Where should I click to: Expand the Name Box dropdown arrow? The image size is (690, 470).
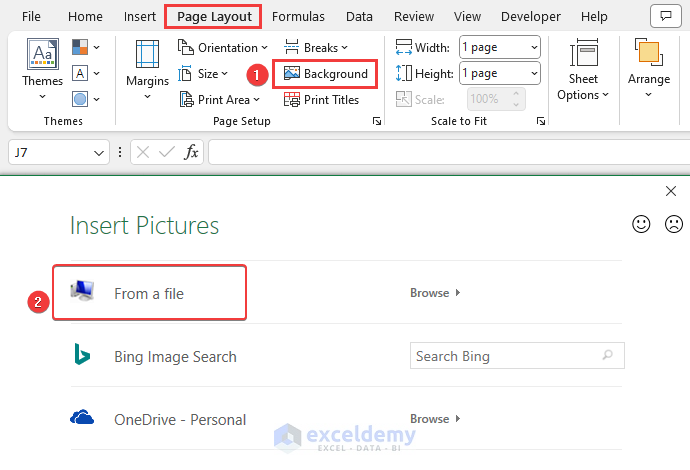[x=99, y=153]
